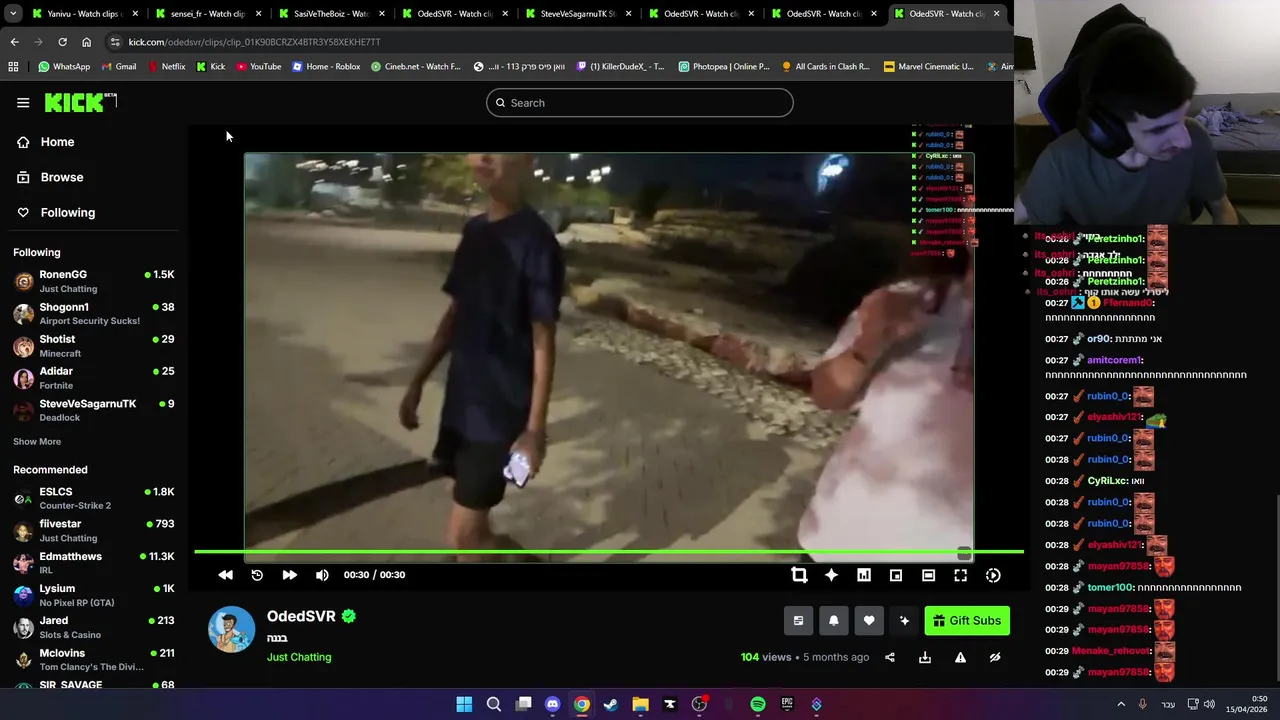Click the playback speed circular icon
This screenshot has height=720, width=1280.
(x=993, y=575)
